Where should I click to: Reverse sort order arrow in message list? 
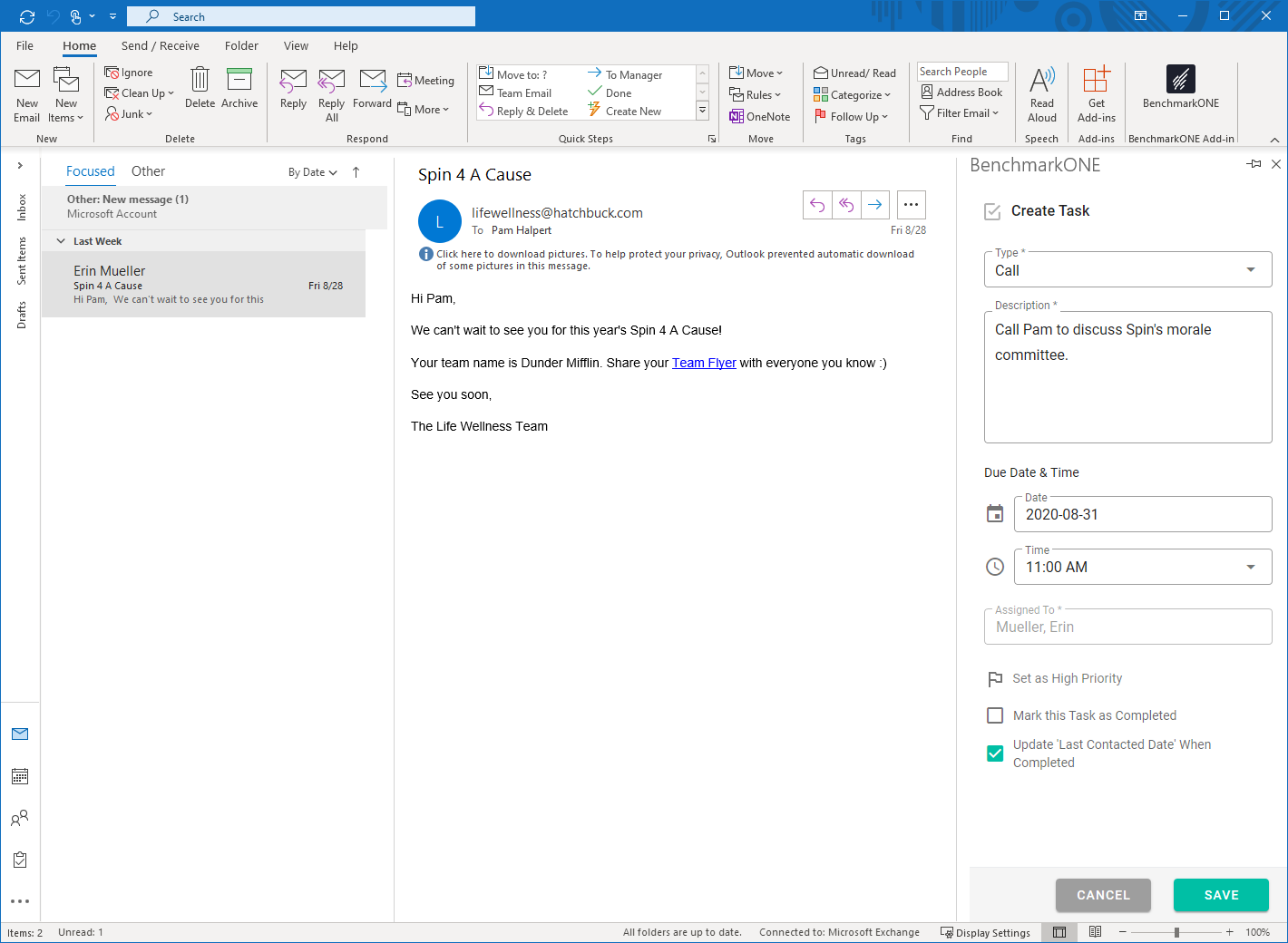[356, 172]
